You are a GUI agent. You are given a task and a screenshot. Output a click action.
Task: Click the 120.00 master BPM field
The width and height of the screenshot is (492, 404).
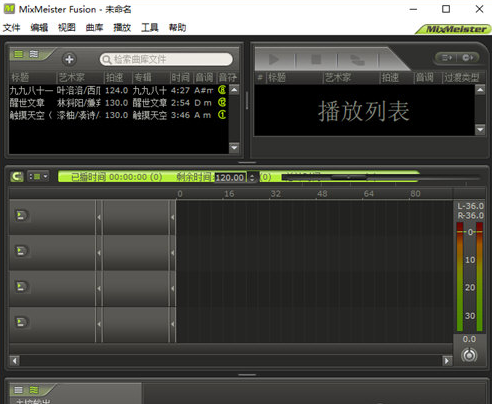230,177
